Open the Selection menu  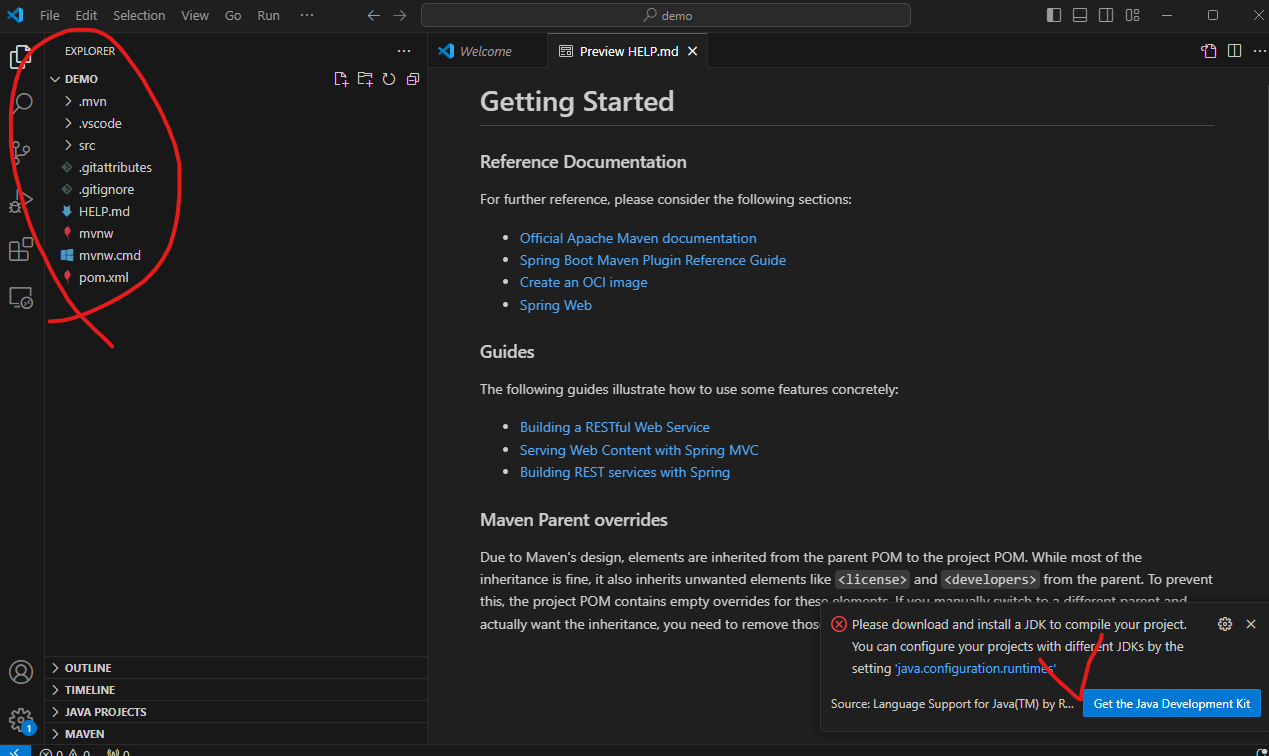tap(139, 15)
